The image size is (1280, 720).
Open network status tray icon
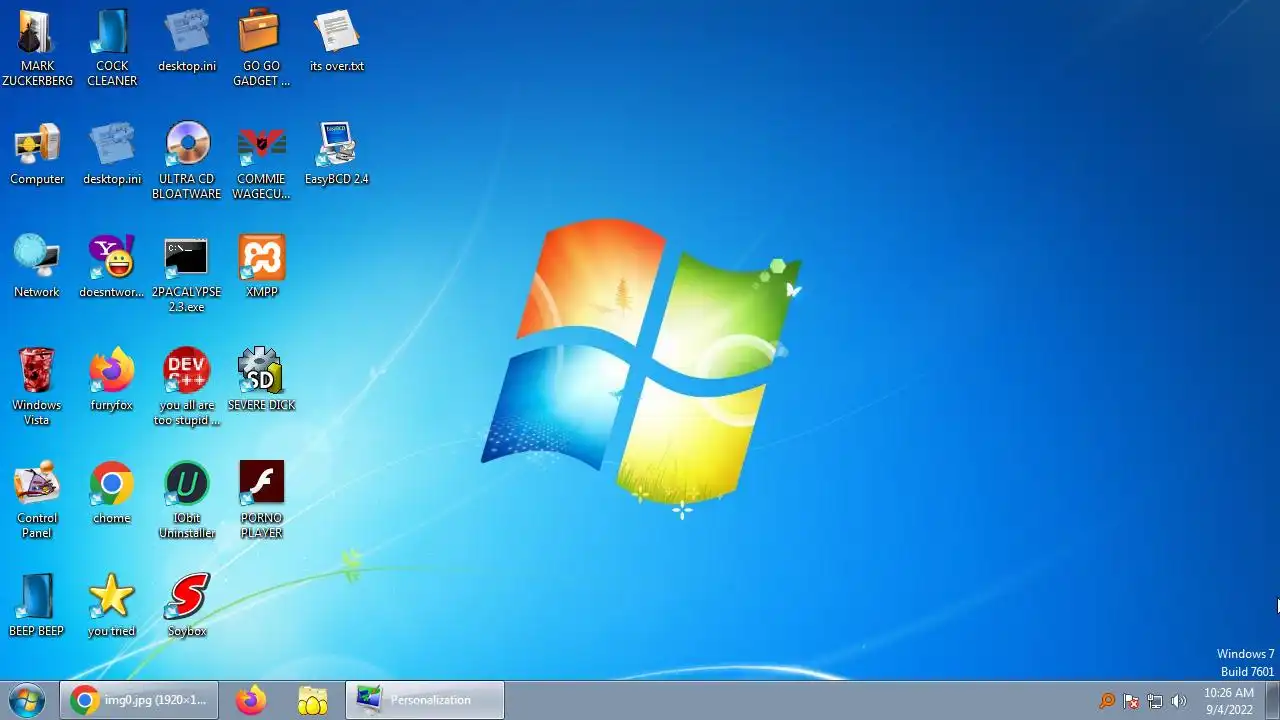point(1155,701)
